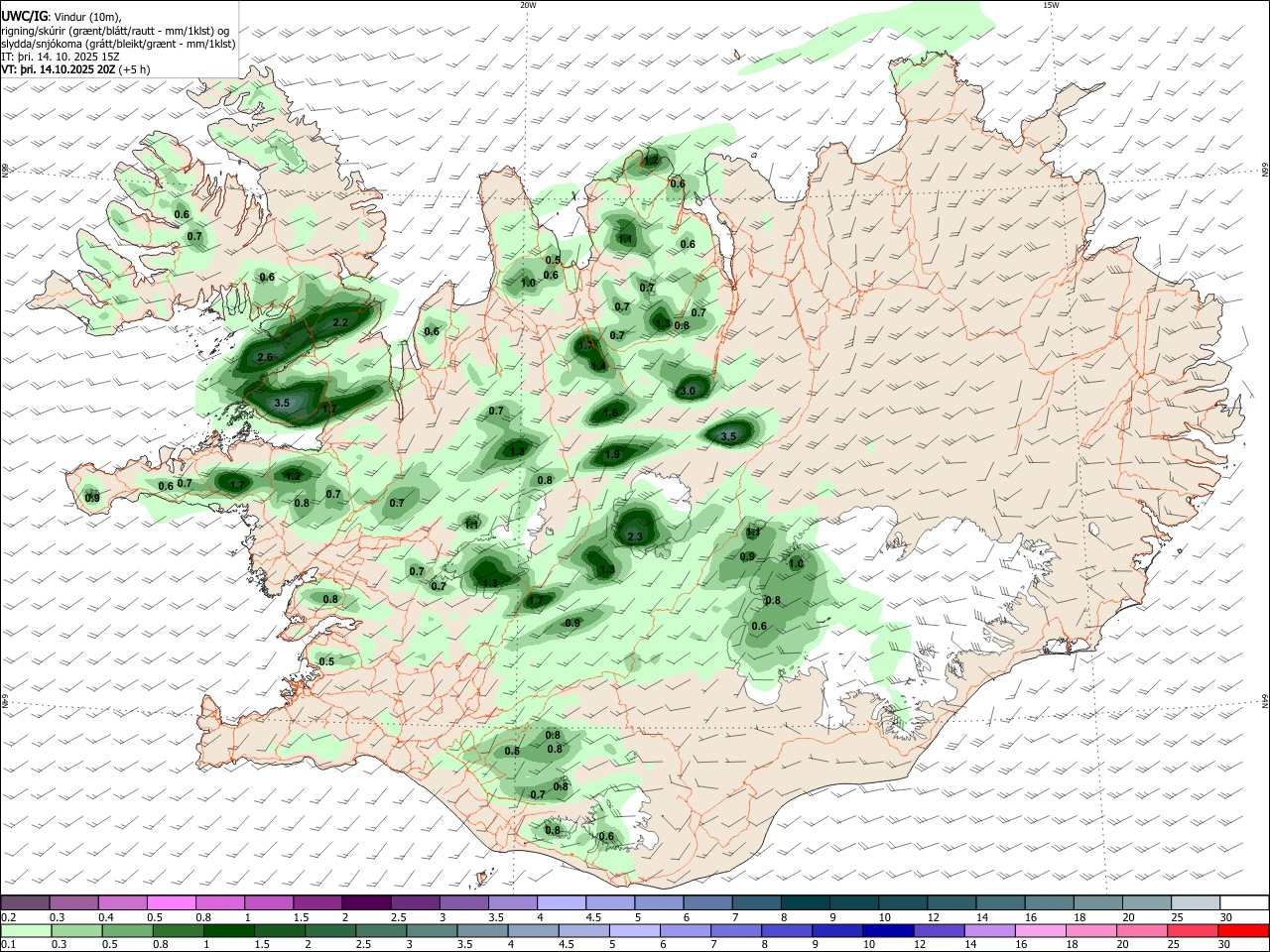Select the 1.9 precipitation value on the map
Screen dimensions: 1270x952
pos(612,454)
